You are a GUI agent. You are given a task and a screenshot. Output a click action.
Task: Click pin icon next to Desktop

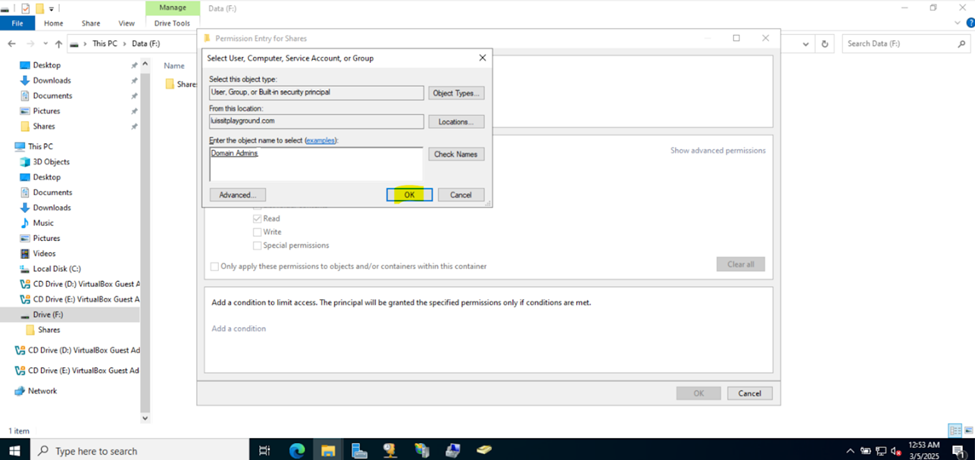134,65
